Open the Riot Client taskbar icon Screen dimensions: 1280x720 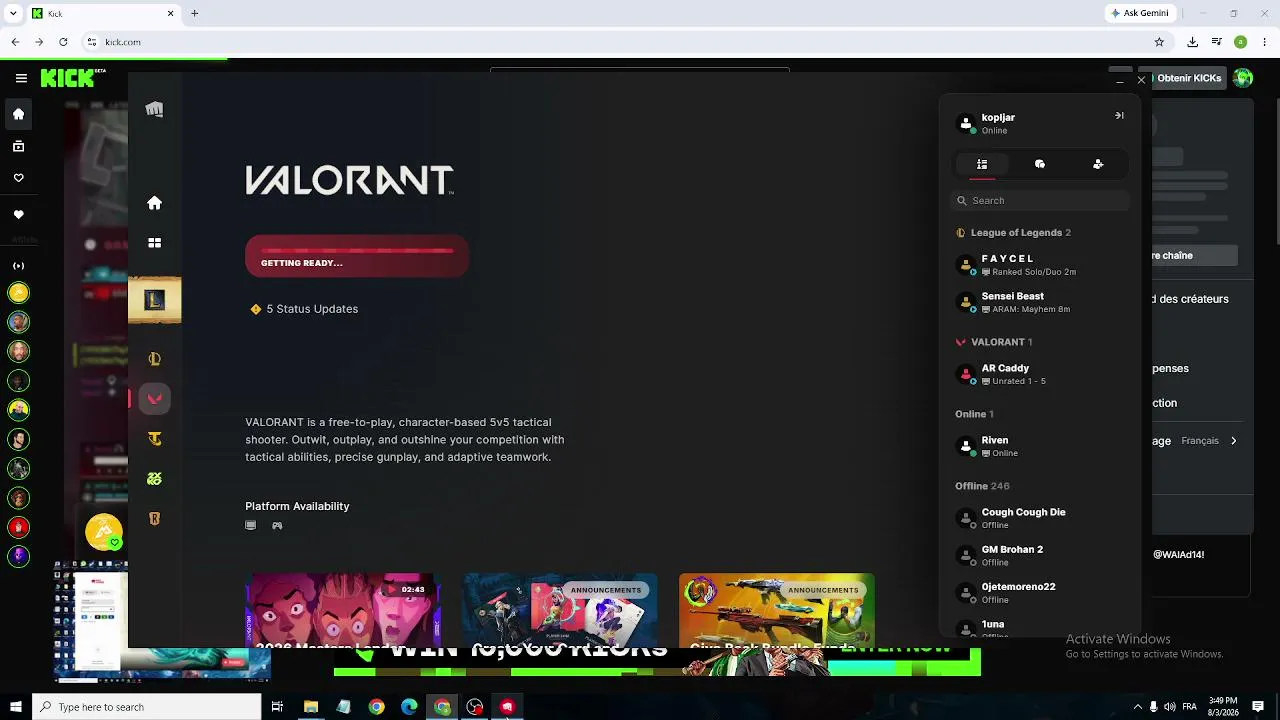(x=508, y=707)
